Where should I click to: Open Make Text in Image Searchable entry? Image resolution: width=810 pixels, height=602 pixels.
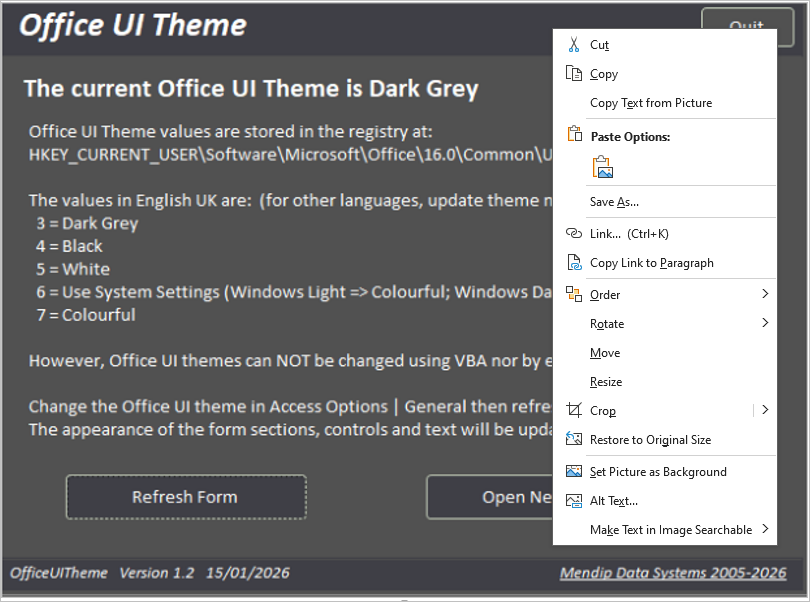point(664,529)
